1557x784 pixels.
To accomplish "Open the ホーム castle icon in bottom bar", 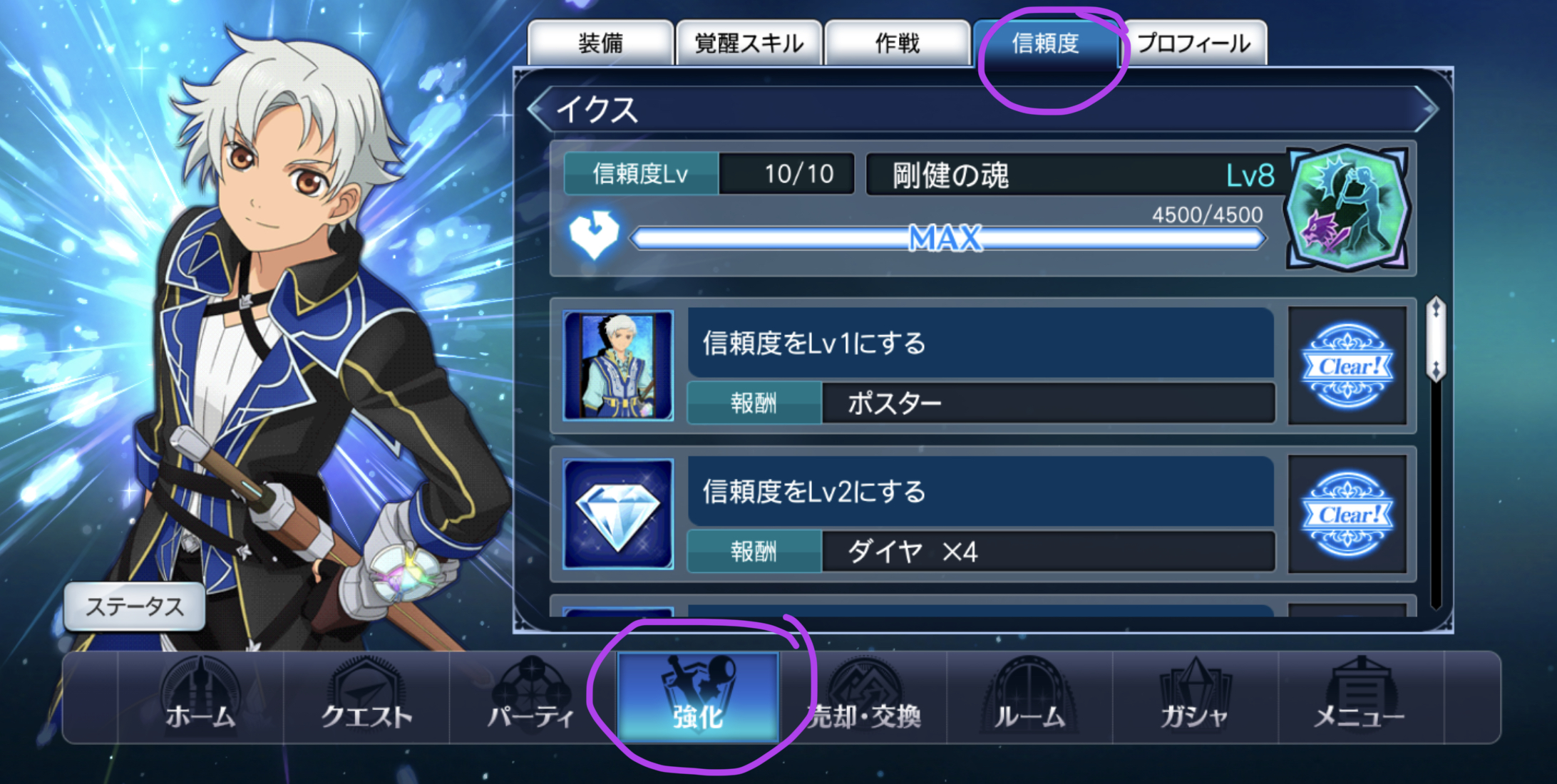I will 200,697.
